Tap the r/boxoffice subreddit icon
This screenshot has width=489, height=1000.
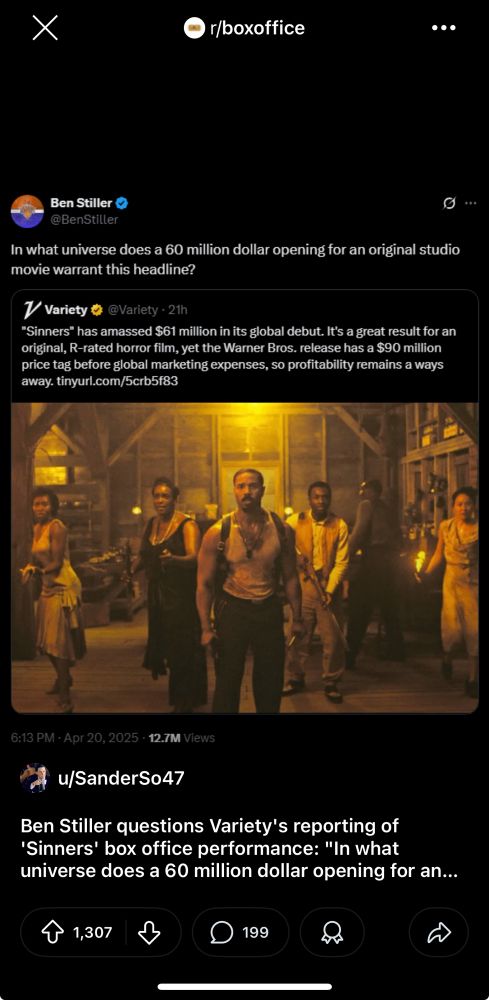click(194, 28)
